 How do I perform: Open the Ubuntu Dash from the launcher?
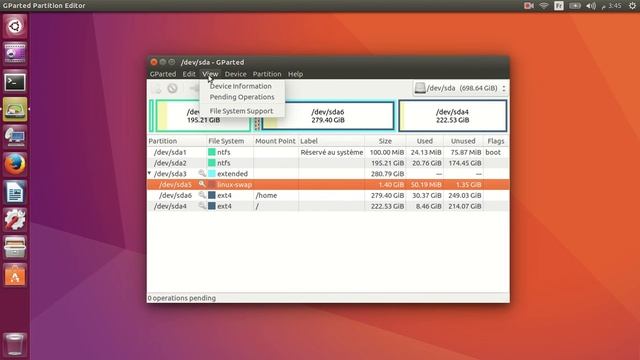pos(15,27)
